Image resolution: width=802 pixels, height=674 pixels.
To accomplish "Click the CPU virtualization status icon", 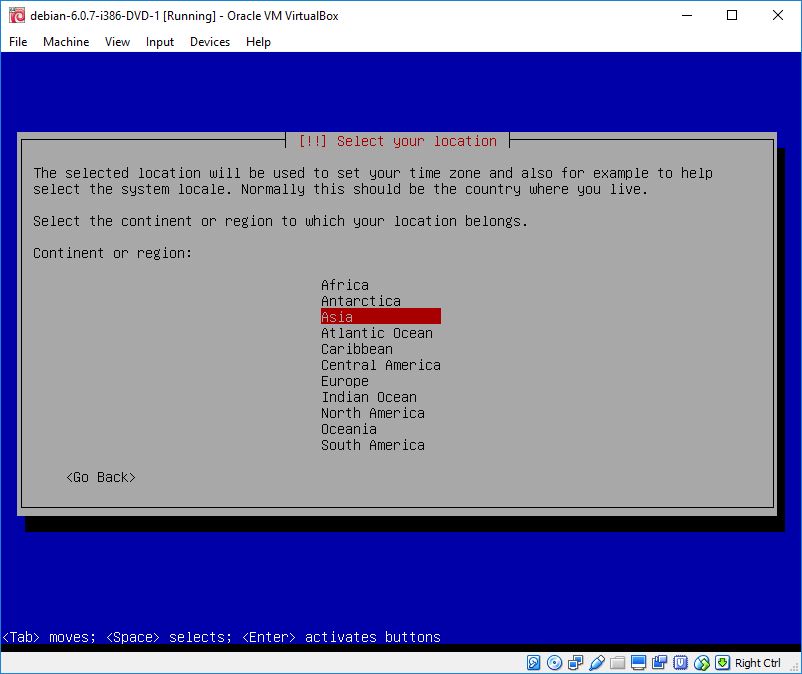I will point(680,663).
